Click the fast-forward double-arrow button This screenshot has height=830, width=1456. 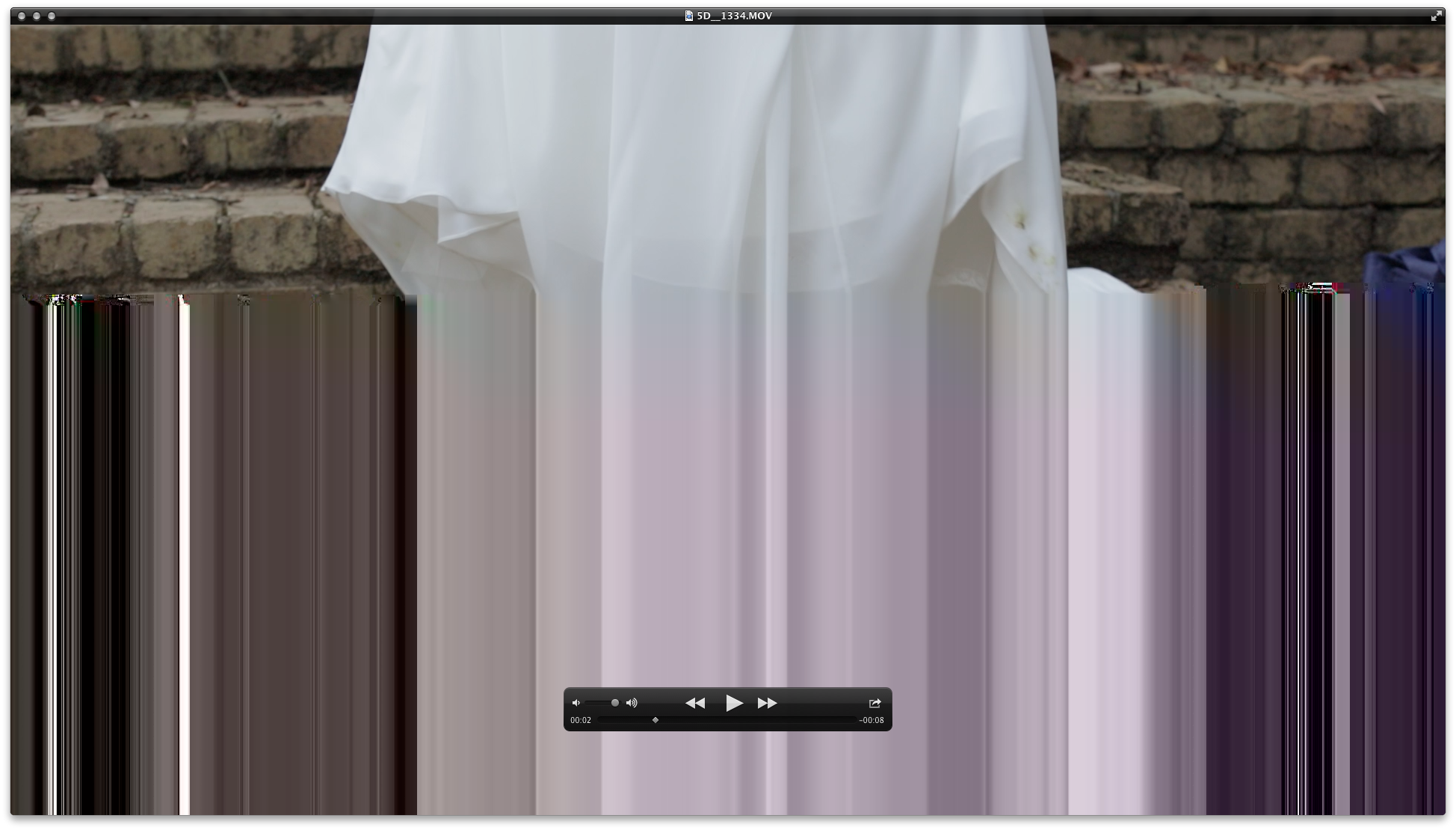767,703
